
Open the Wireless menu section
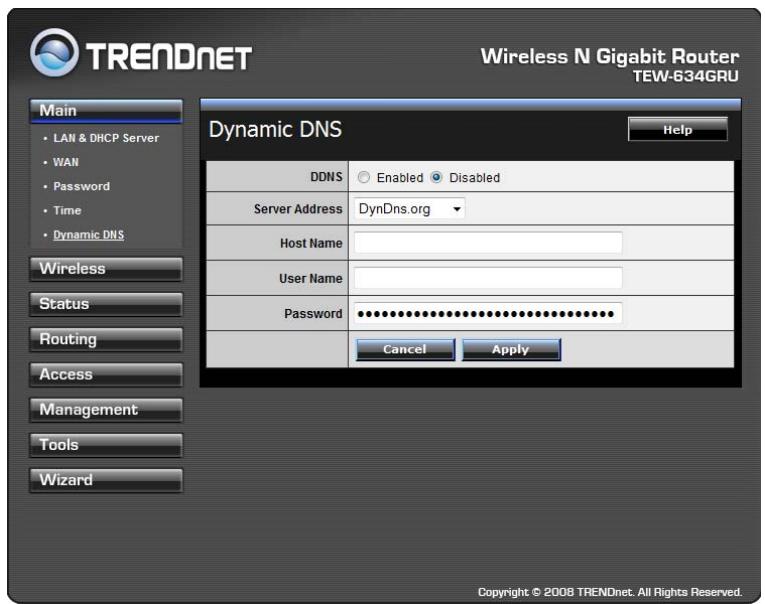(x=106, y=269)
